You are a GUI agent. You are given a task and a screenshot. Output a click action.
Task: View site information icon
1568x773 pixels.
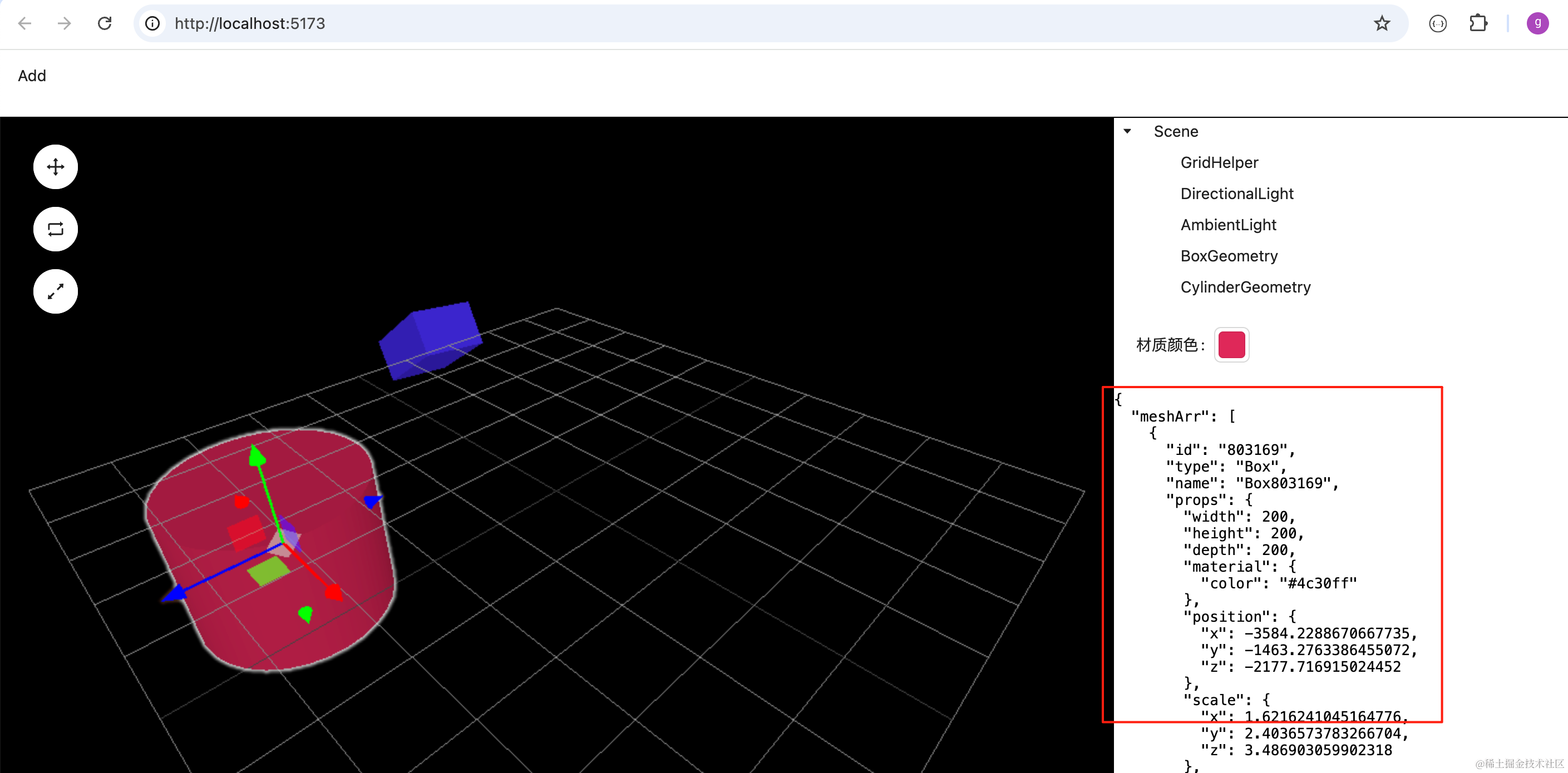(x=152, y=23)
